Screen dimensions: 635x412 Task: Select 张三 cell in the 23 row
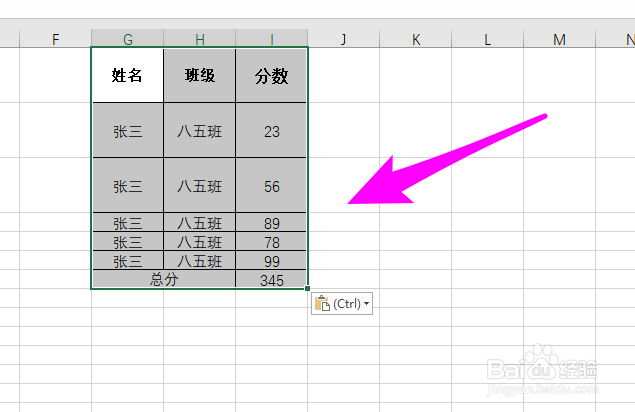pyautogui.click(x=128, y=130)
